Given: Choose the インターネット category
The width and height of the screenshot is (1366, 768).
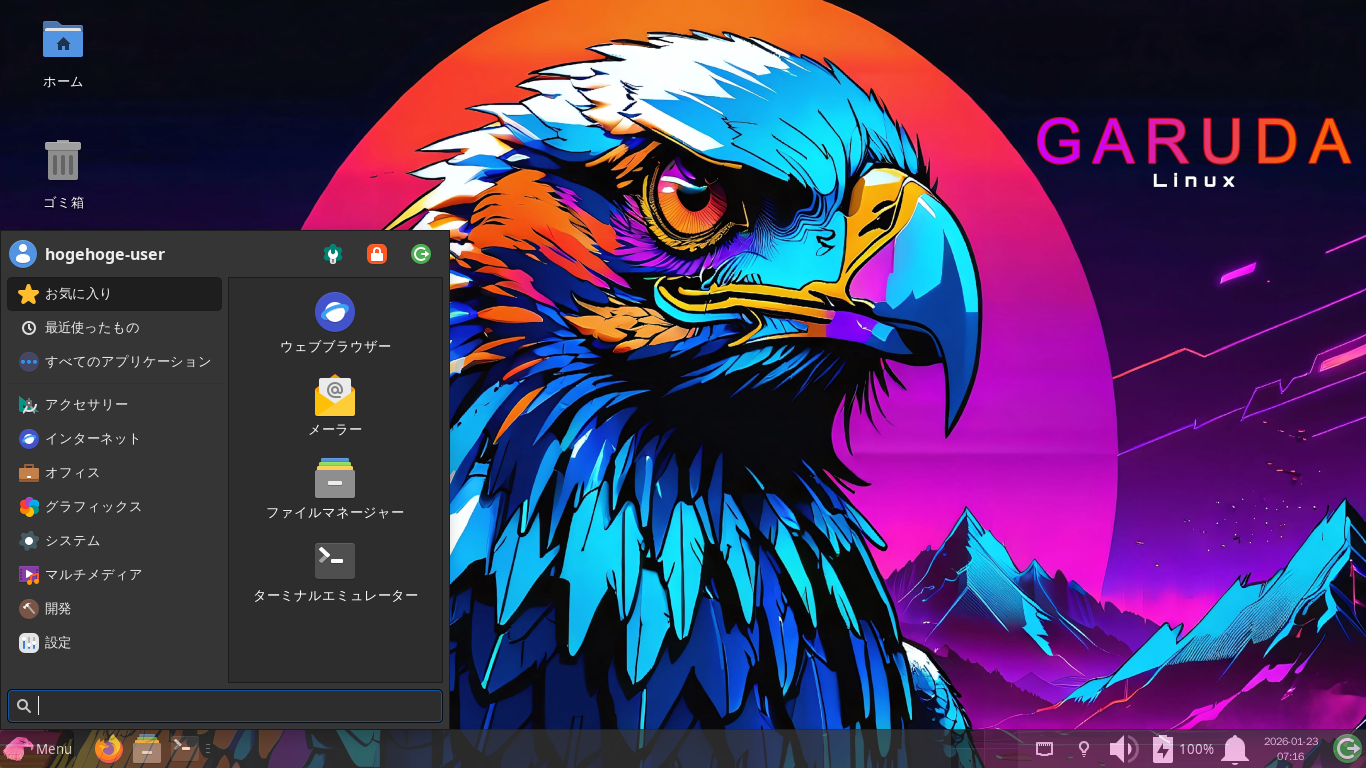Looking at the screenshot, I should [x=114, y=439].
